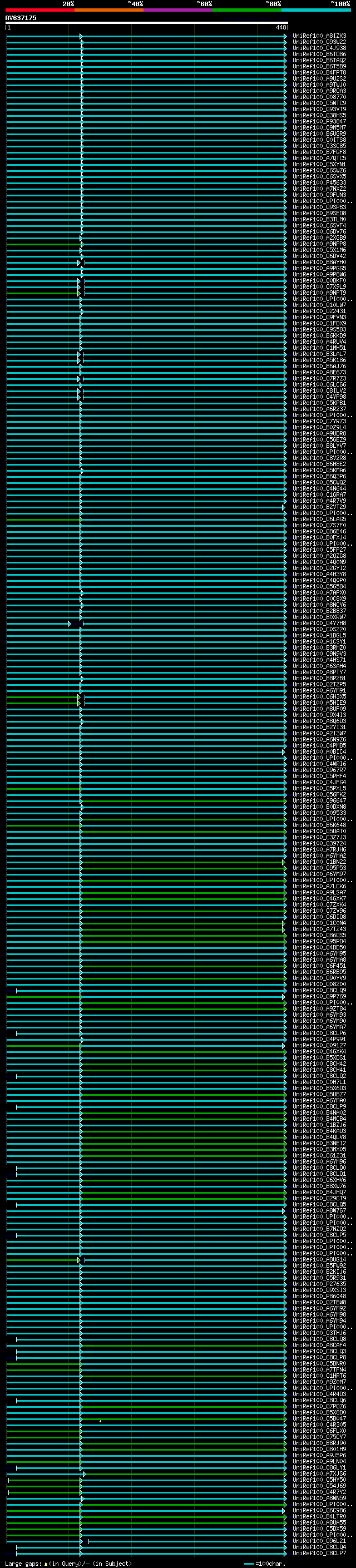The height and width of the screenshot is (1568, 356).
Task: Click the query end position label 448
Action: [x=280, y=27]
